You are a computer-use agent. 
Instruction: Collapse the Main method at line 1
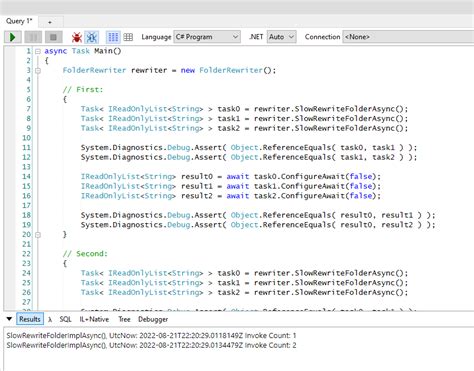click(38, 51)
